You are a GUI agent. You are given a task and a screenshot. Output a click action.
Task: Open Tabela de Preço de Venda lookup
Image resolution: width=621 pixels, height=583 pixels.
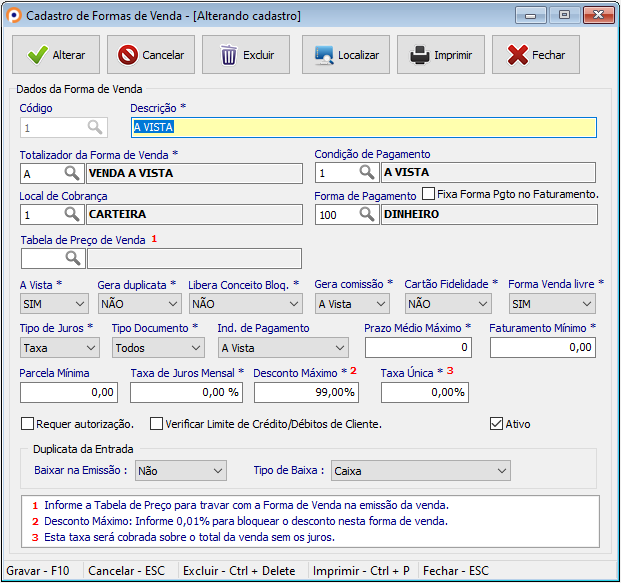tap(72, 259)
